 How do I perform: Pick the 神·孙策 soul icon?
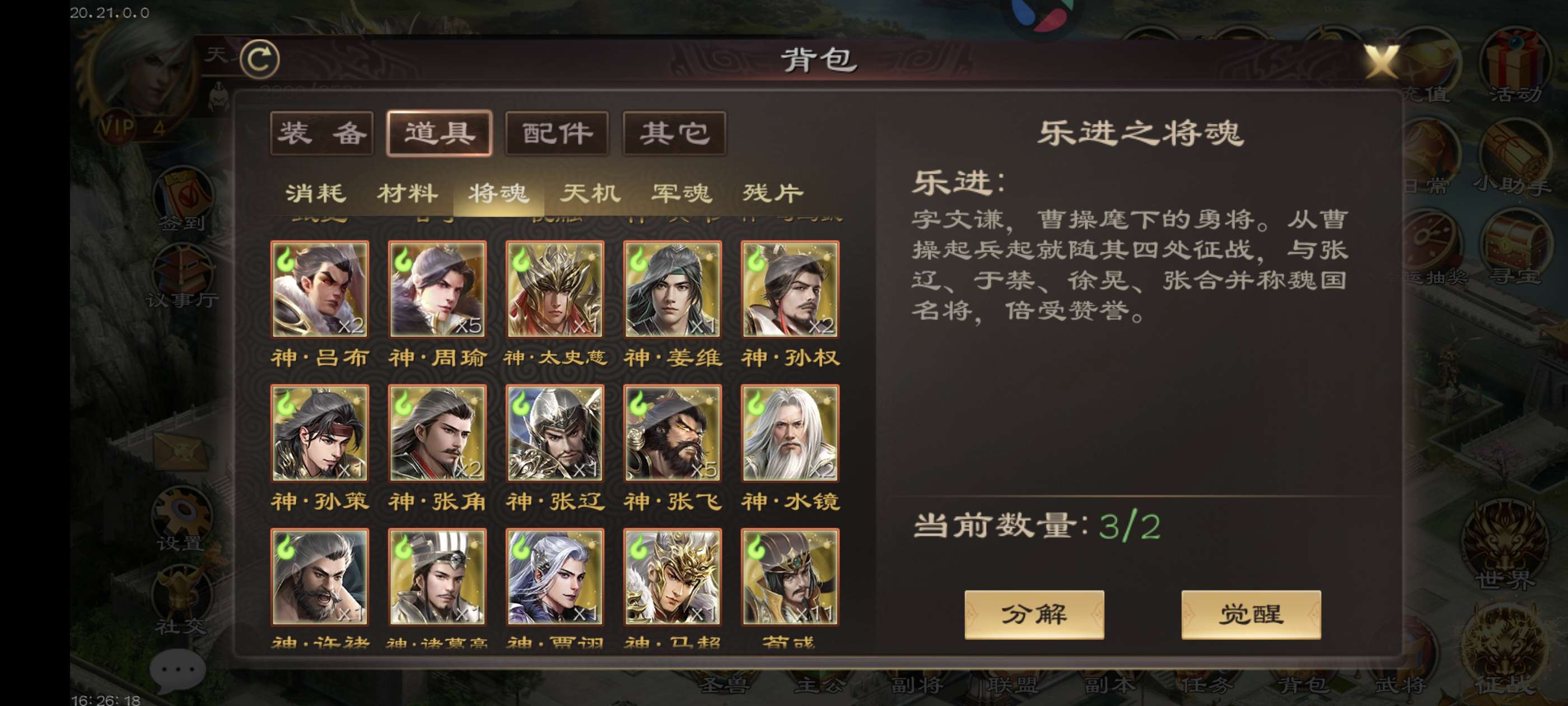[320, 433]
